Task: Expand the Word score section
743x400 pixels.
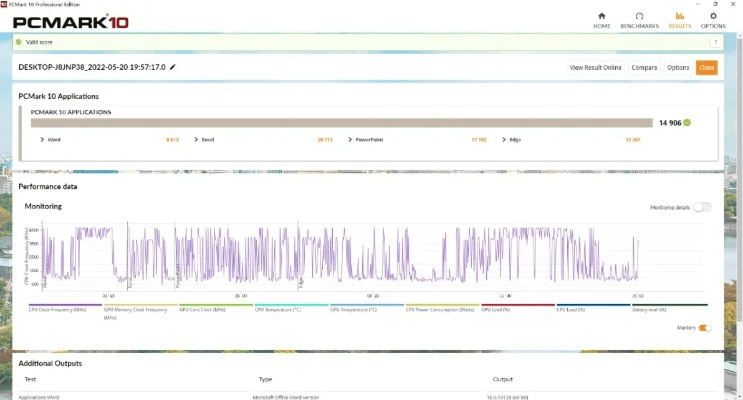Action: pyautogui.click(x=42, y=140)
